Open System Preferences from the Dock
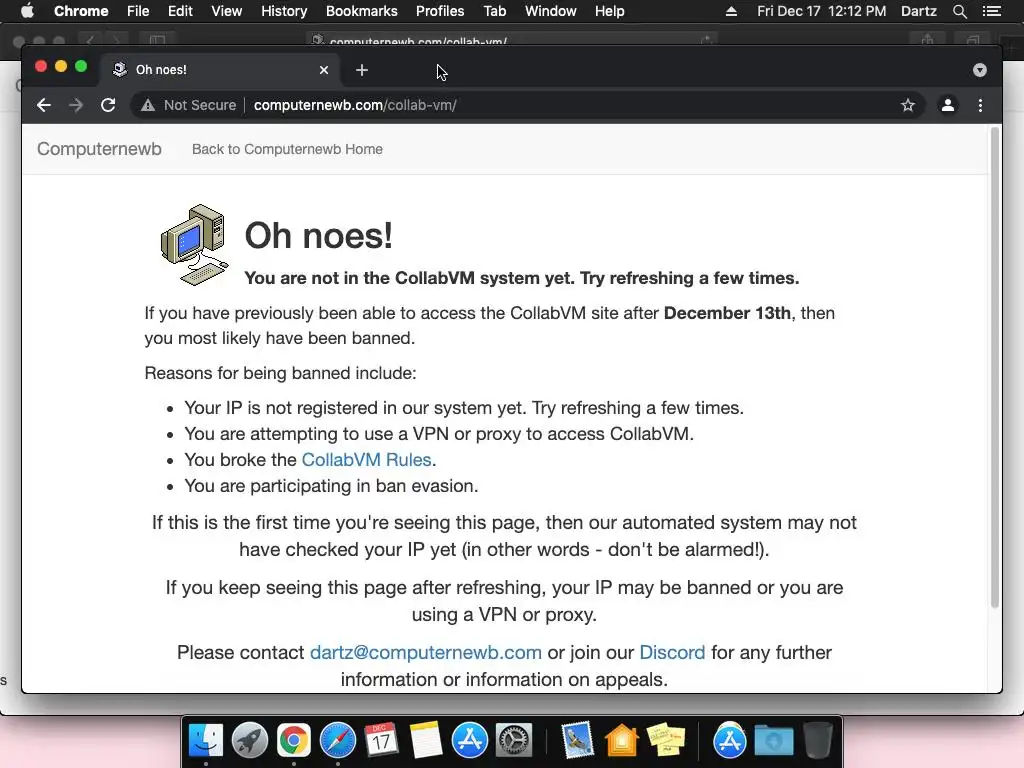The width and height of the screenshot is (1024, 768). [x=514, y=741]
